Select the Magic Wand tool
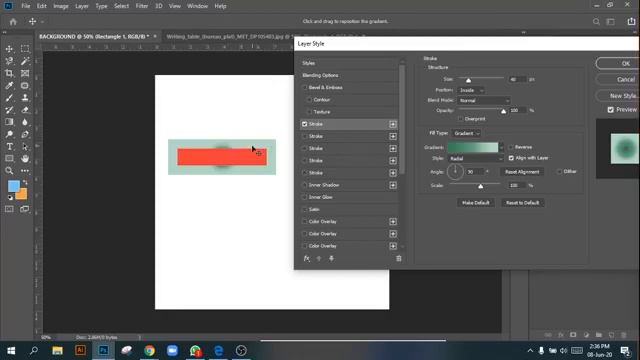640x360 pixels. (25, 61)
